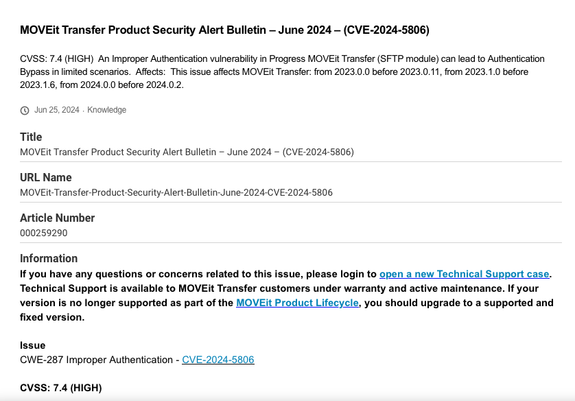The width and height of the screenshot is (575, 401).
Task: Click the CVSS summary paragraph under the heading
Action: tap(282, 72)
